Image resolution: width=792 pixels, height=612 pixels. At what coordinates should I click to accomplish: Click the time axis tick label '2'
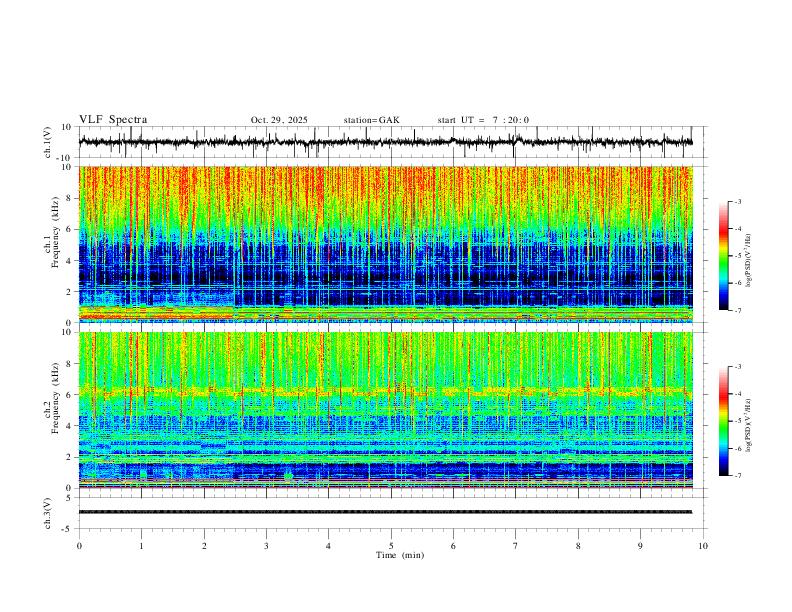pyautogui.click(x=204, y=546)
